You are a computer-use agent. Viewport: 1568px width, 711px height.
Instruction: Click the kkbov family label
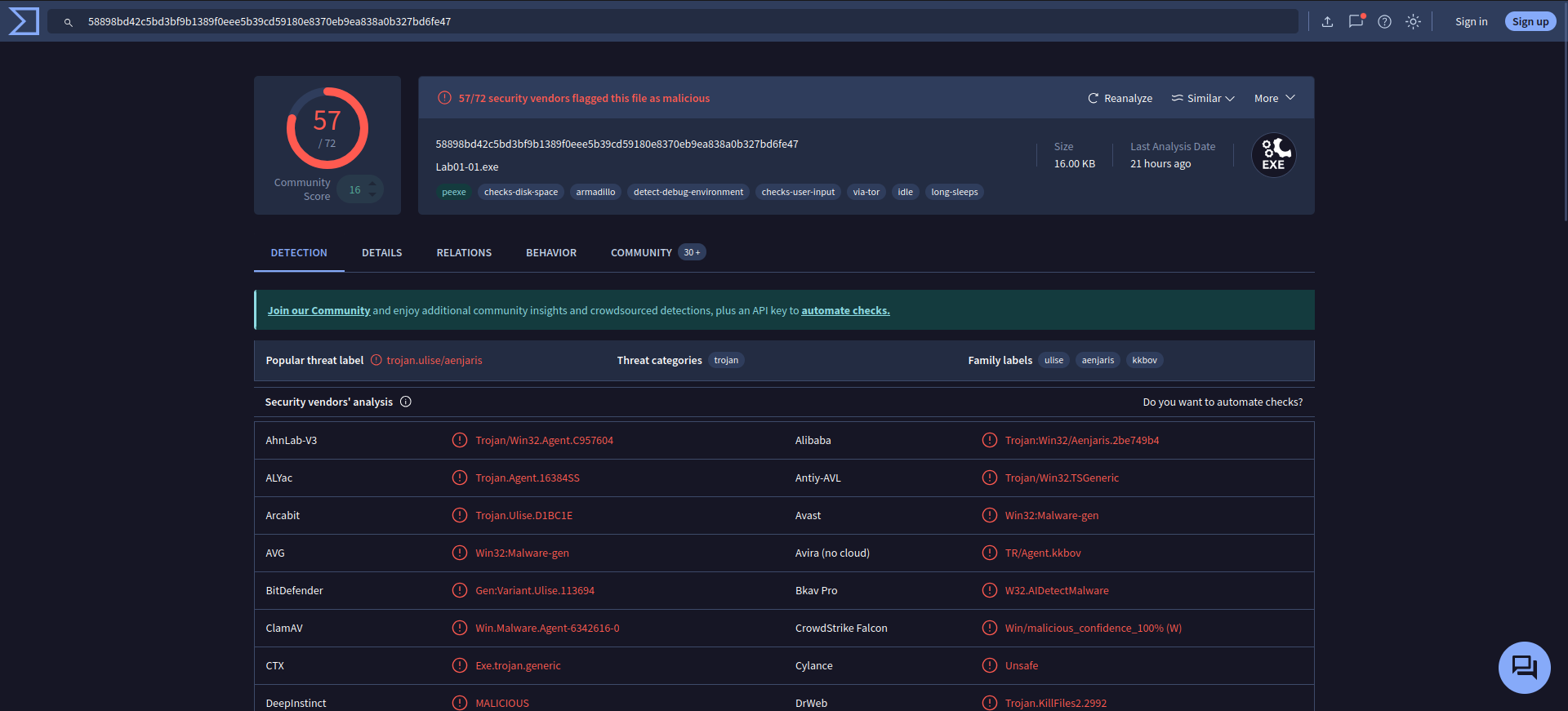[x=1144, y=360]
